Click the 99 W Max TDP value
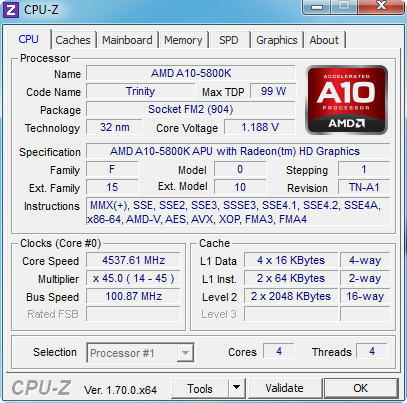 [x=273, y=91]
